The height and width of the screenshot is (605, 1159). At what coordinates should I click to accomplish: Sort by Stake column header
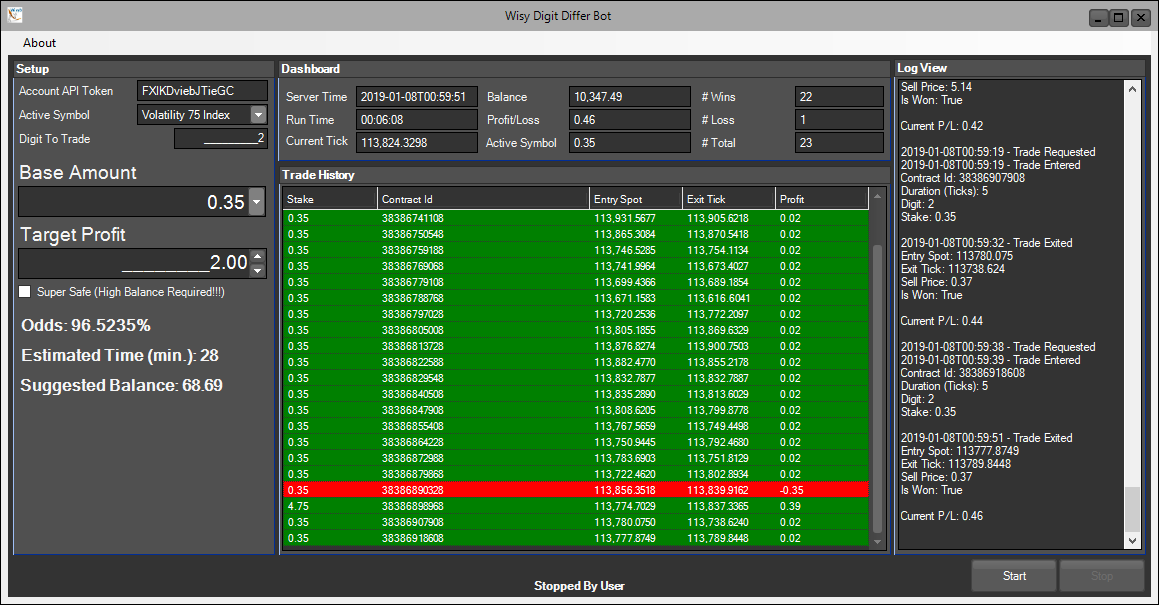point(330,199)
